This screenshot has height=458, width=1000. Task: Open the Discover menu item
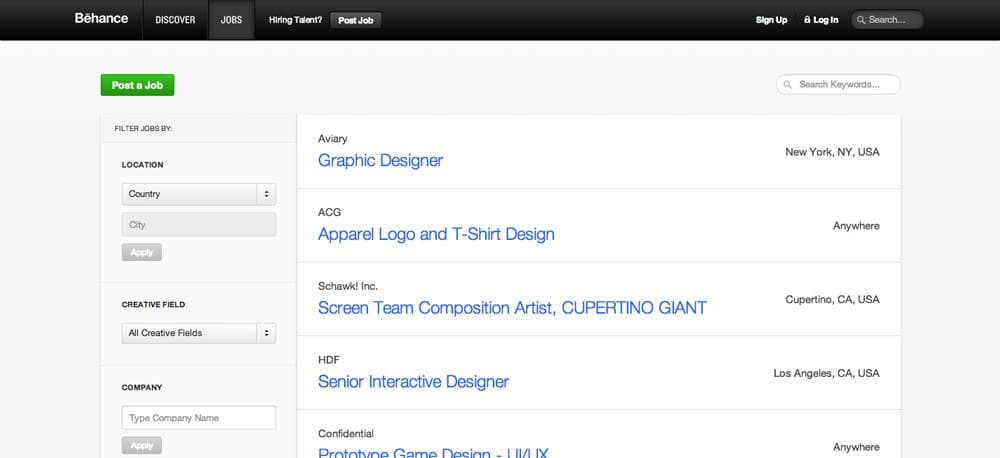click(175, 20)
